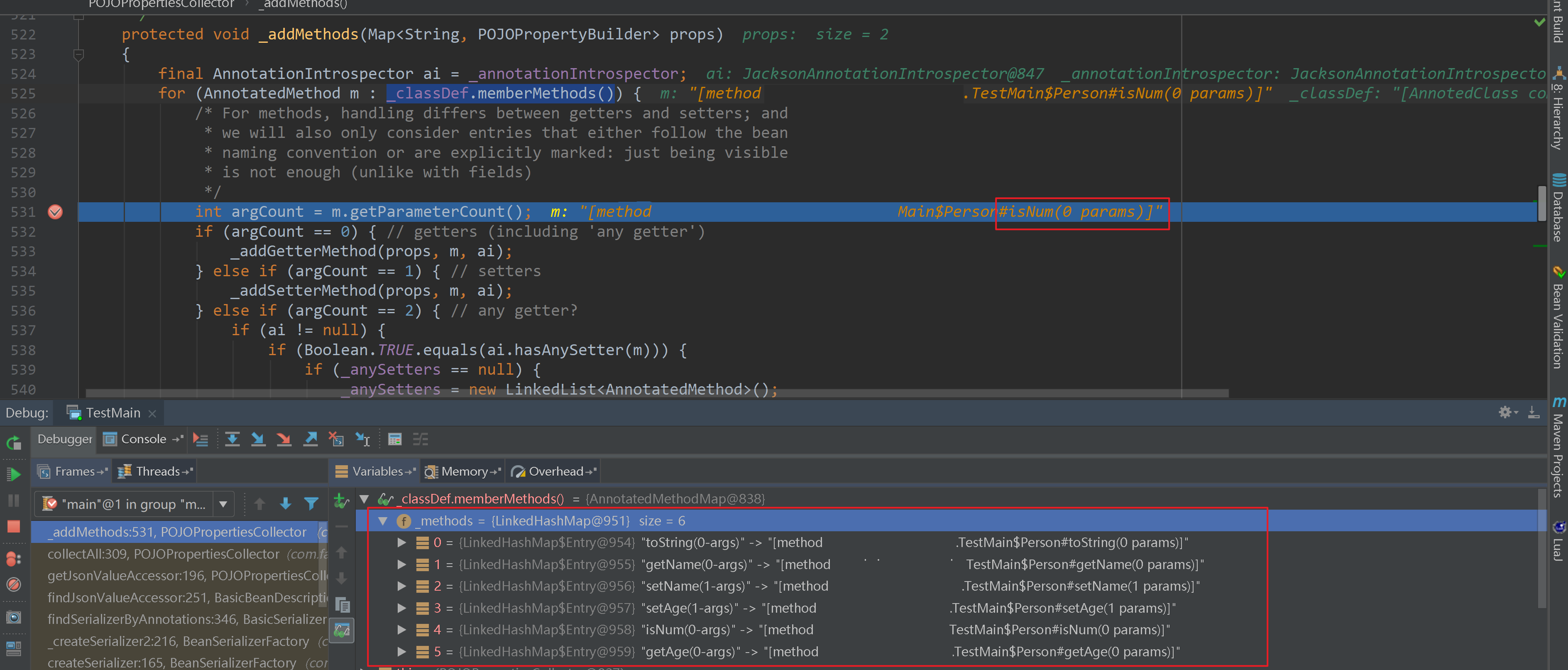Image resolution: width=1568 pixels, height=670 pixels.
Task: Open the Frames tab
Action: [72, 471]
